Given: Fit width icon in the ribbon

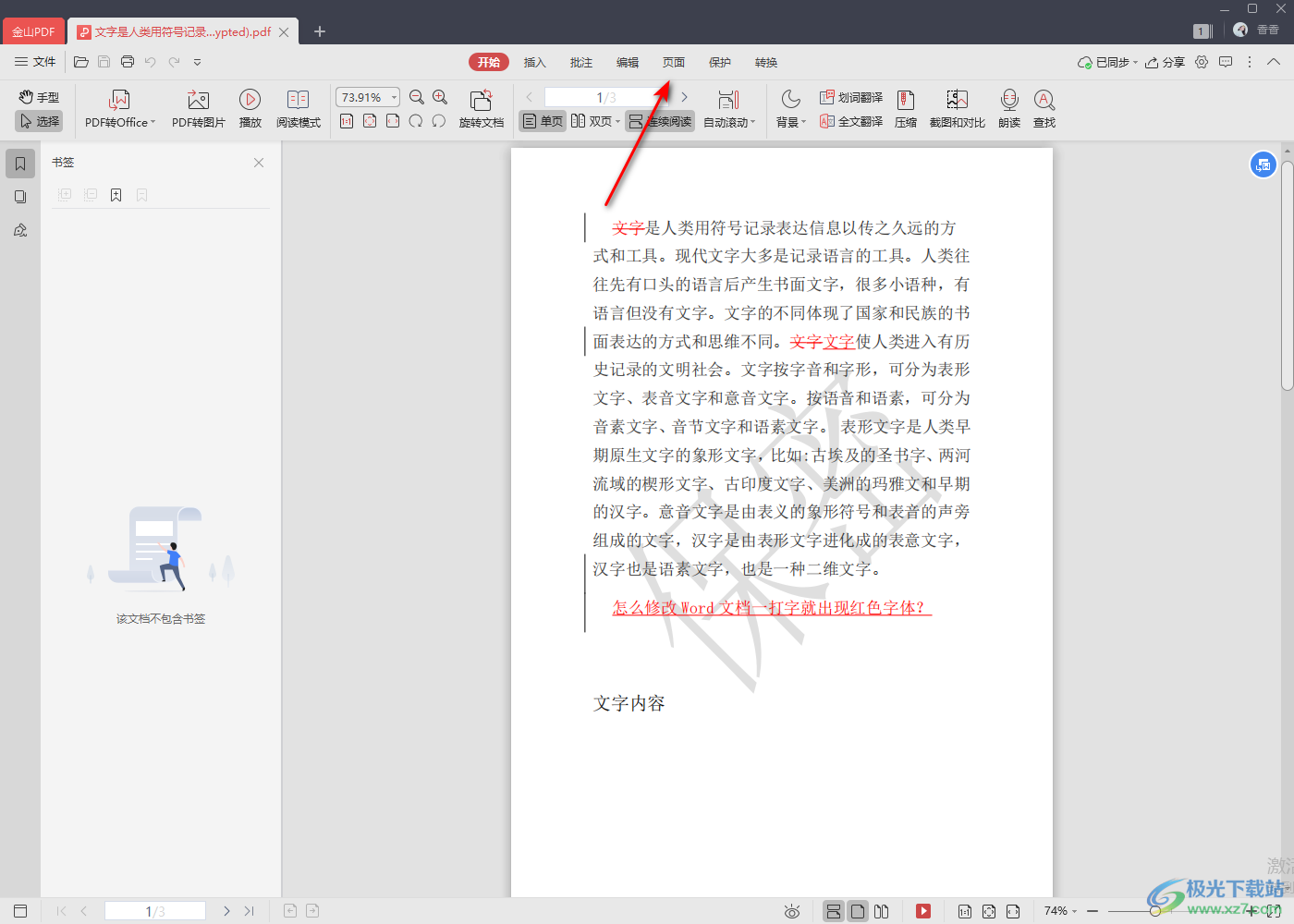Looking at the screenshot, I should pyautogui.click(x=393, y=121).
